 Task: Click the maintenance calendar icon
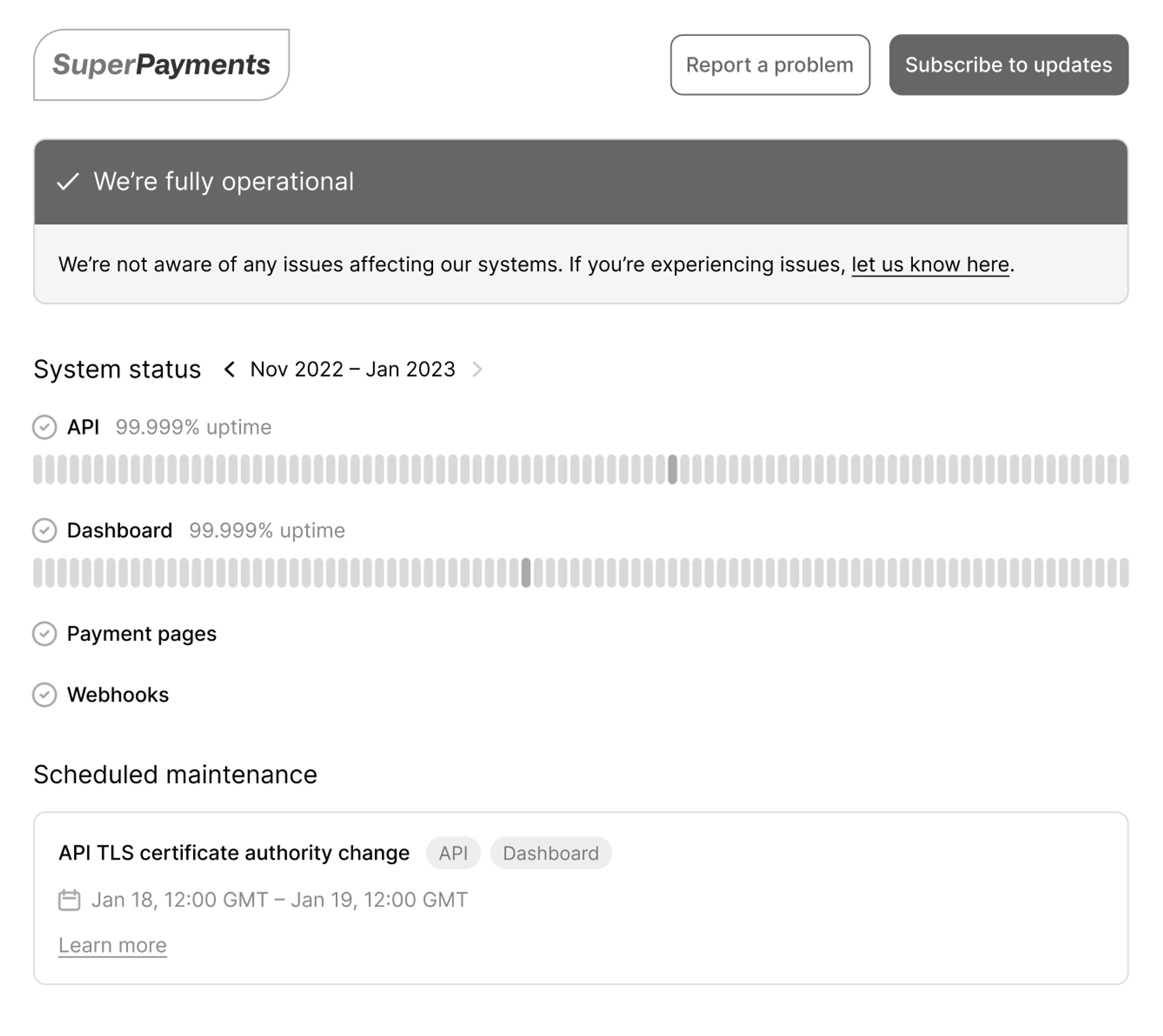(70, 900)
